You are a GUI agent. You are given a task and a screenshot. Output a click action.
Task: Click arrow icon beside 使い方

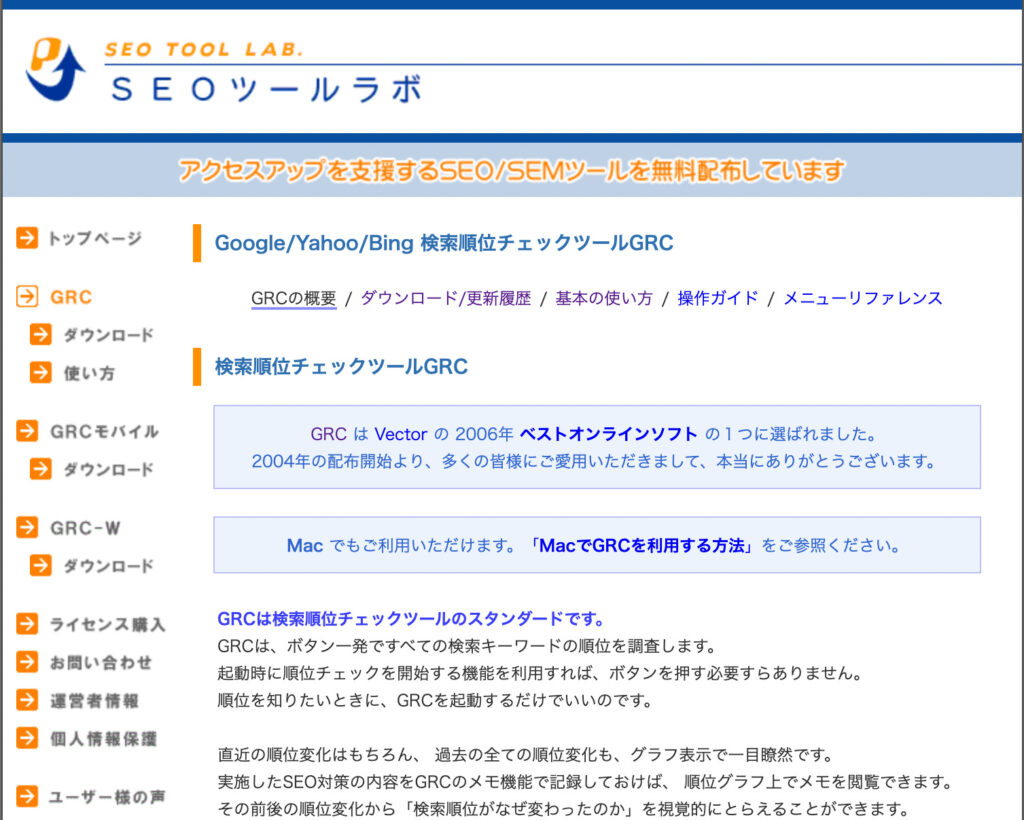coord(40,373)
